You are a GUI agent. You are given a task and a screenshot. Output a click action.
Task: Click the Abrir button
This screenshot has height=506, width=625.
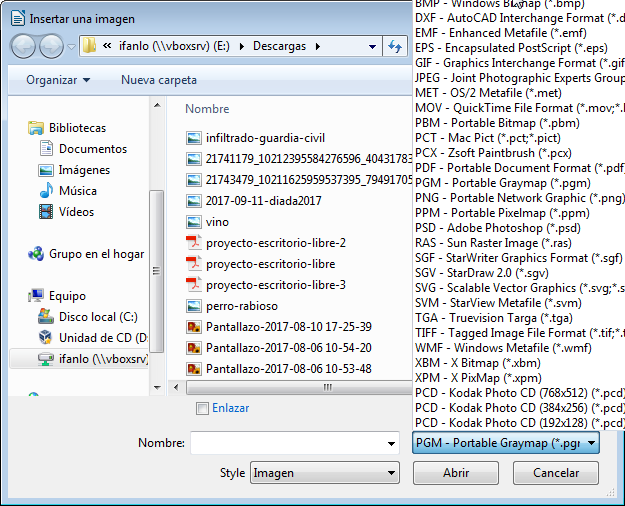(x=456, y=473)
